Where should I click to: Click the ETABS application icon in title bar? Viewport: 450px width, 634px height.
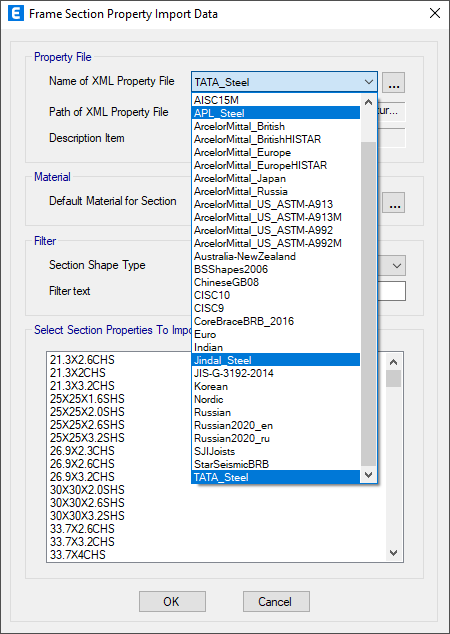coord(15,13)
